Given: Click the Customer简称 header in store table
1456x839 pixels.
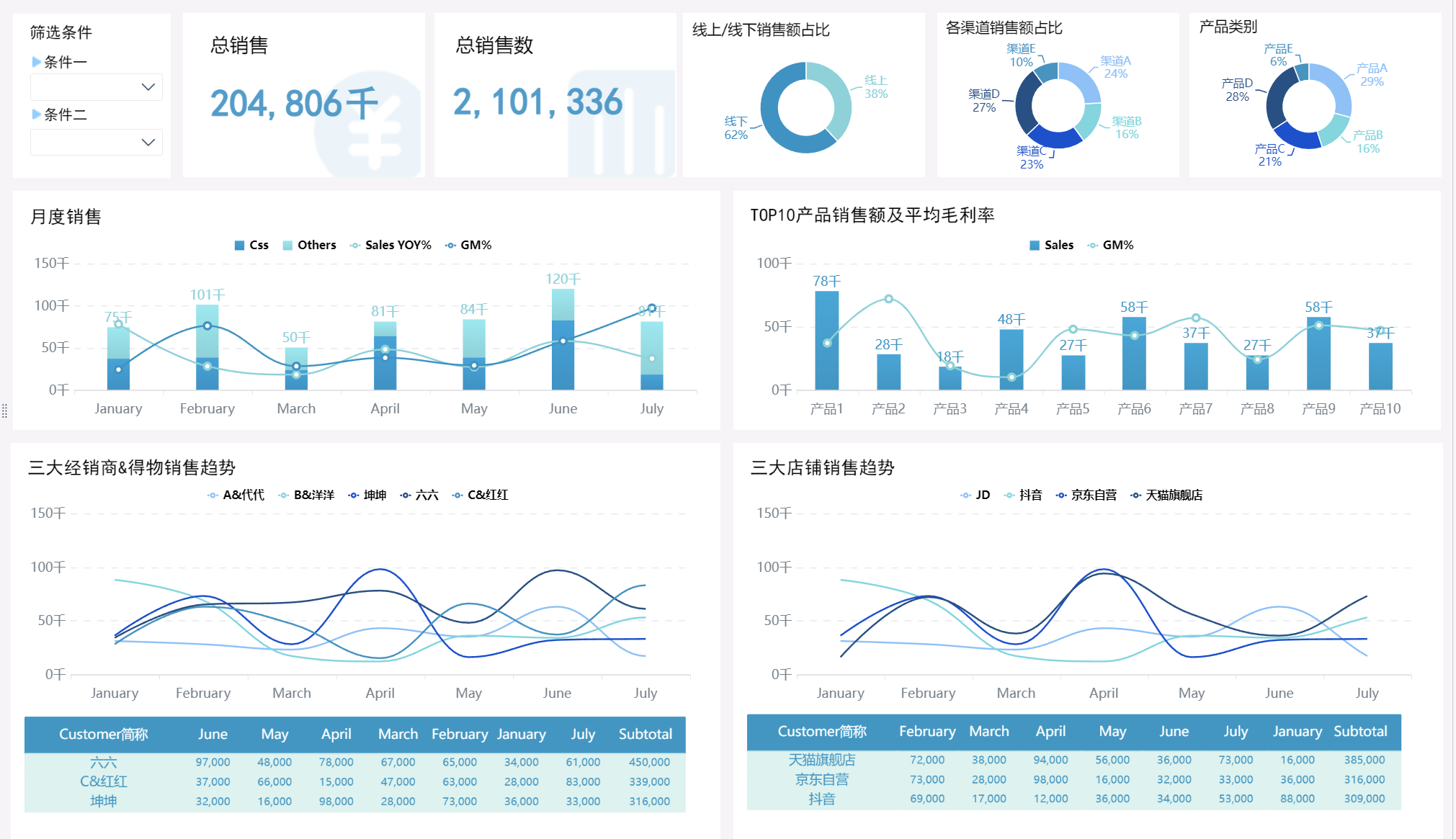Looking at the screenshot, I should tap(821, 731).
